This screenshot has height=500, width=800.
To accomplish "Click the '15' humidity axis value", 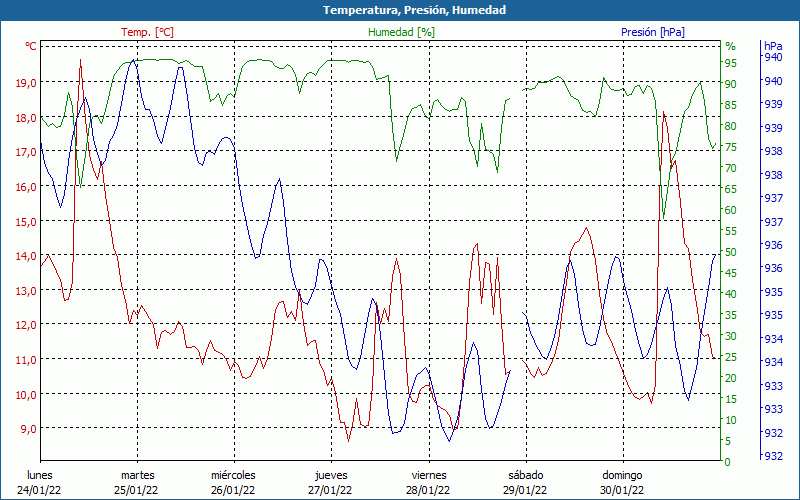I will click(x=731, y=399).
